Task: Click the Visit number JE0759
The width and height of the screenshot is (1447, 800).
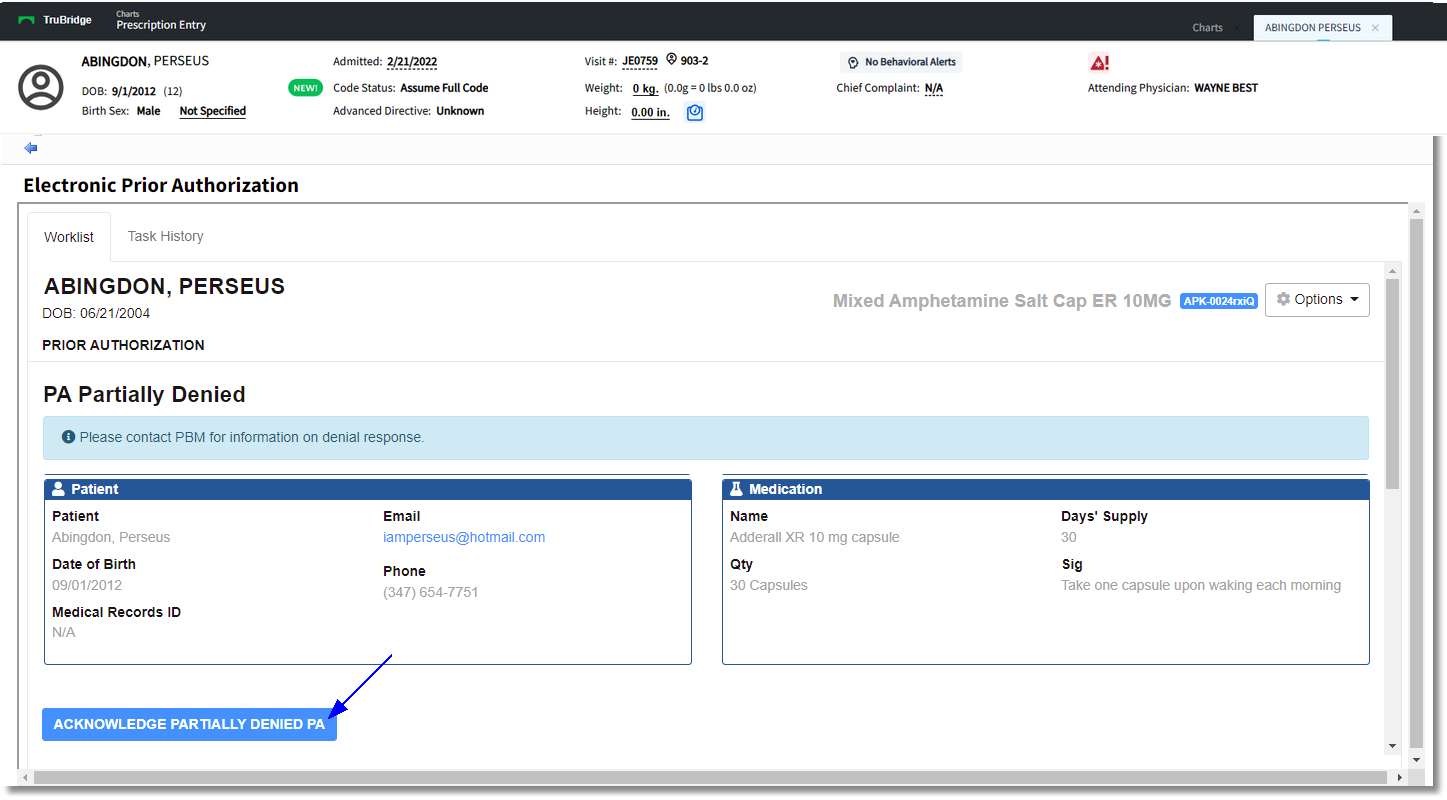Action: coord(640,61)
